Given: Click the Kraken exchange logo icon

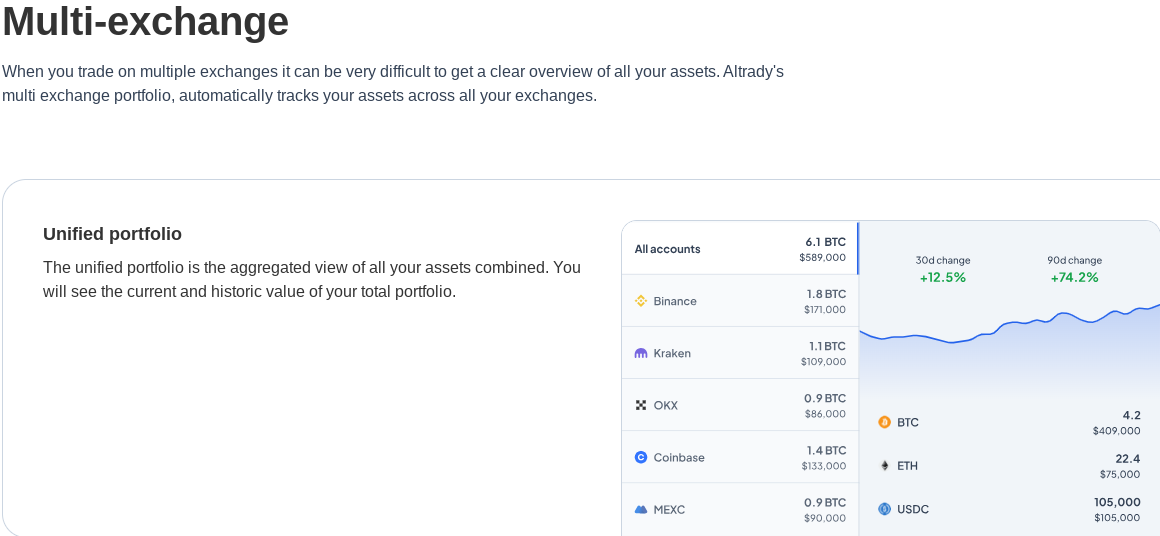Looking at the screenshot, I should pos(641,353).
